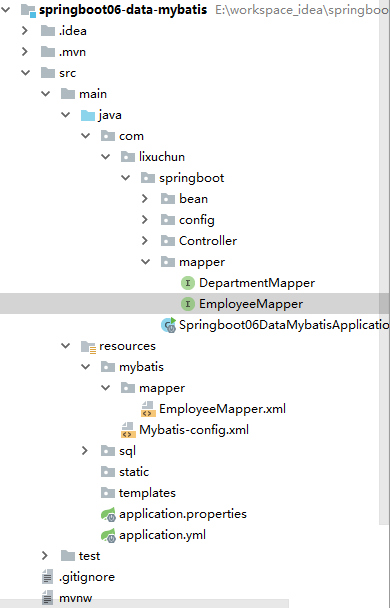This screenshot has height=608, width=390.
Task: Select the application.properties file
Action: coord(183,514)
